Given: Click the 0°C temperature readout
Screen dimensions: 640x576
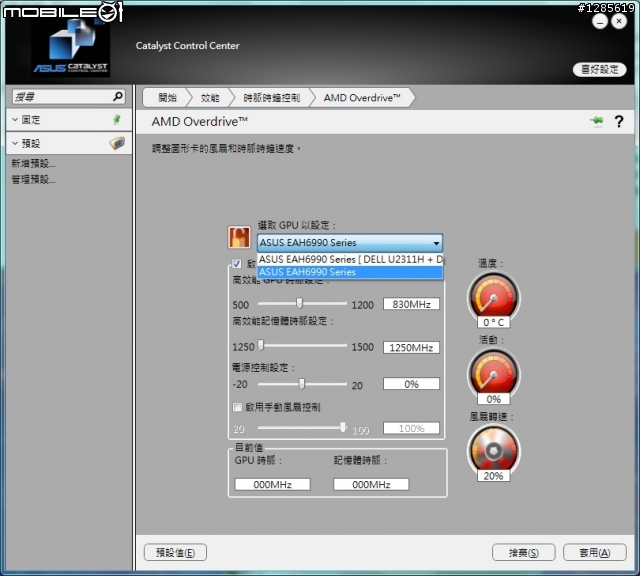Looking at the screenshot, I should click(x=493, y=322).
